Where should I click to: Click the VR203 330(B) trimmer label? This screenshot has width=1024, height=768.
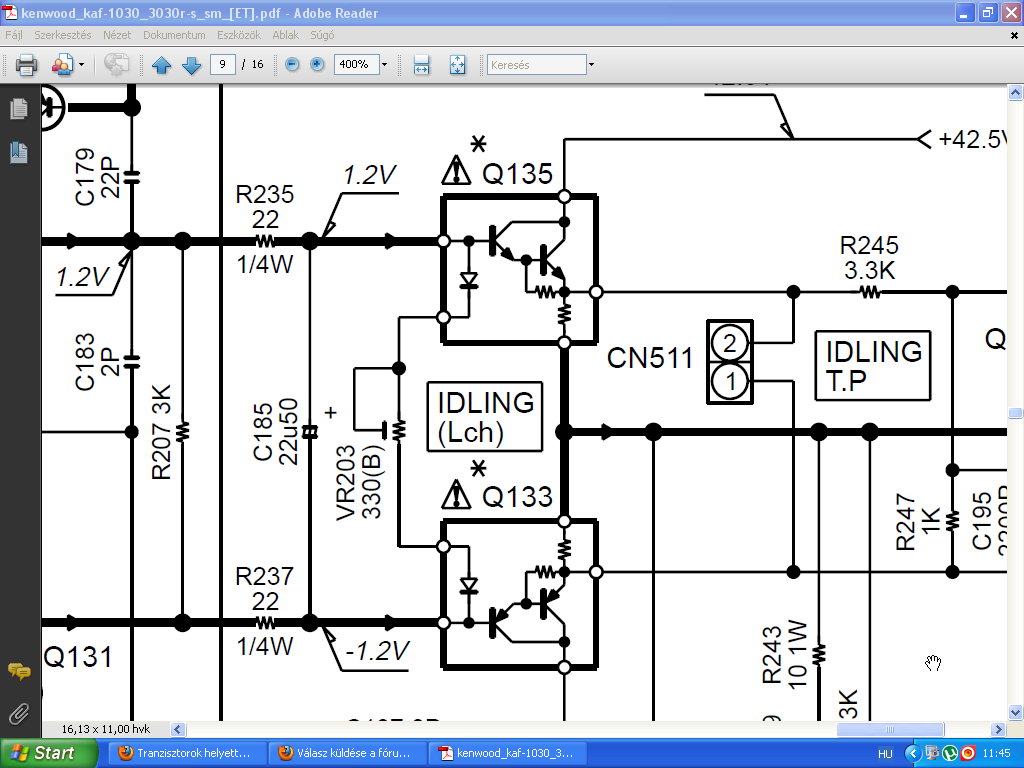(x=359, y=483)
